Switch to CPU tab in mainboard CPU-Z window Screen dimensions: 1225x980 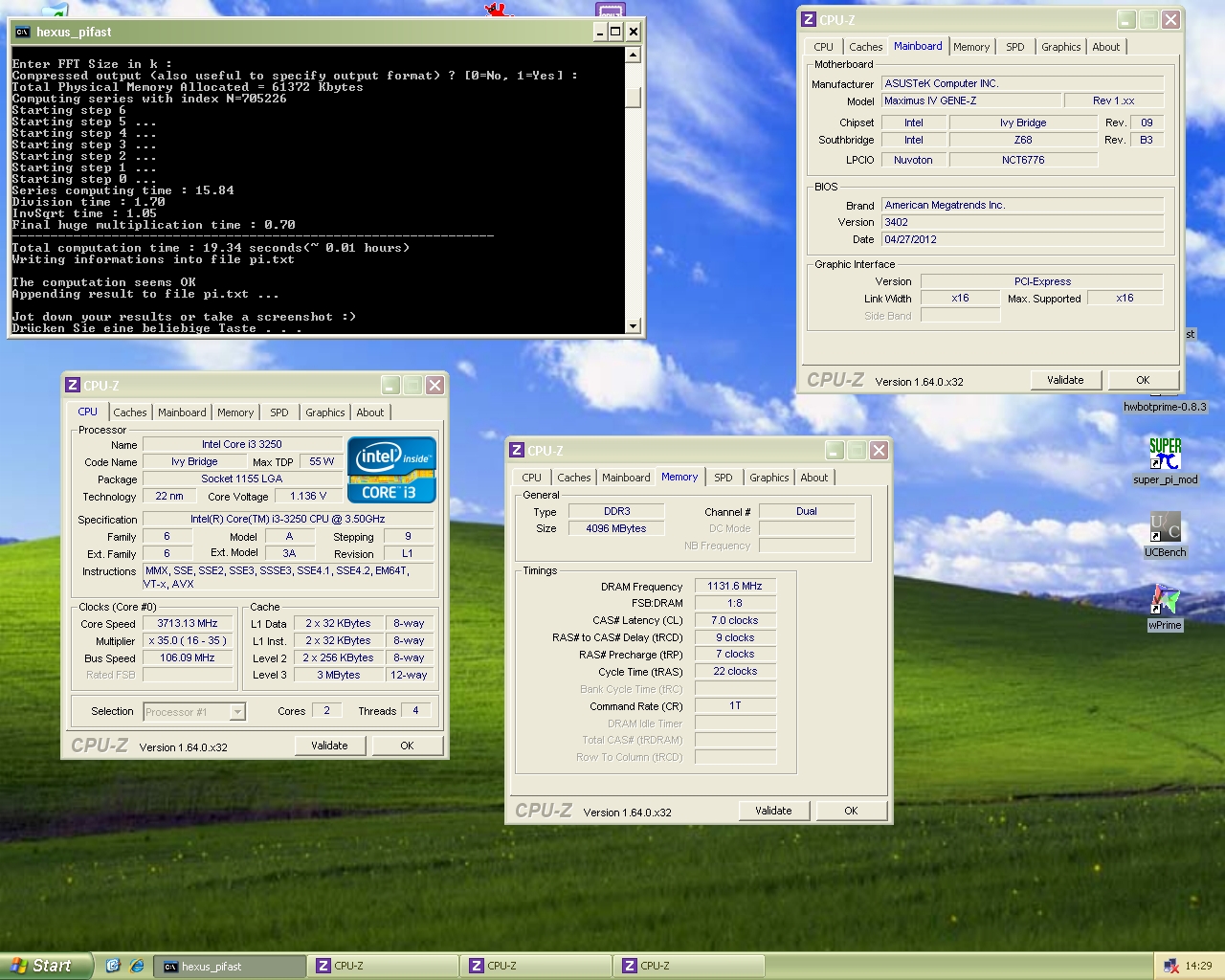(824, 47)
